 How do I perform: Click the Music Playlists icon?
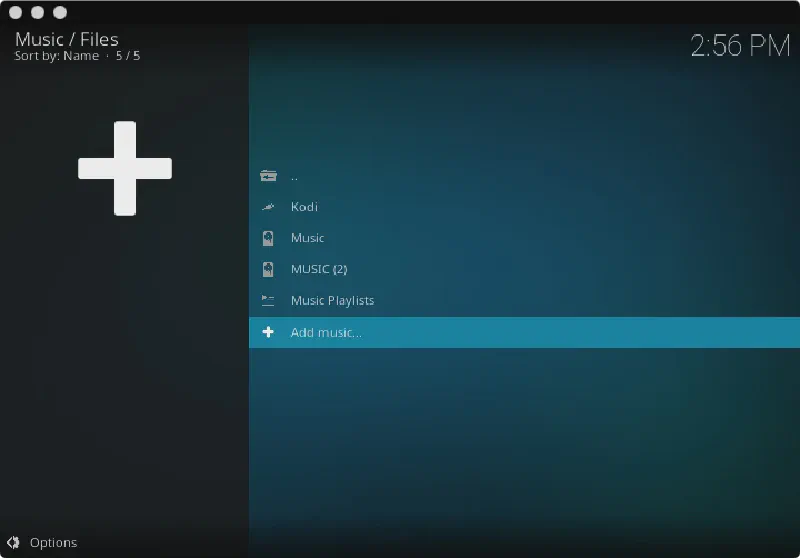click(x=268, y=300)
